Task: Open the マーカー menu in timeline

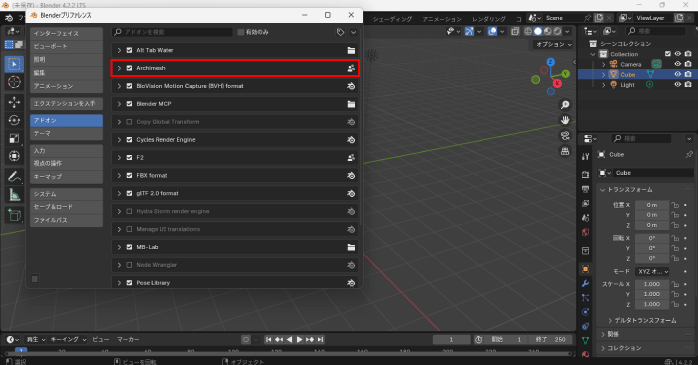Action: coord(128,340)
